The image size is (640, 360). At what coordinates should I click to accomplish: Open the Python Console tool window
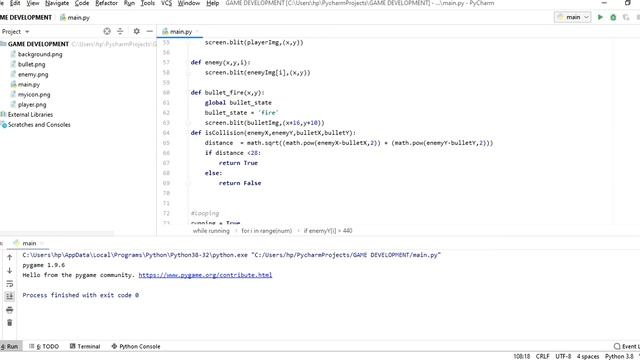point(136,347)
